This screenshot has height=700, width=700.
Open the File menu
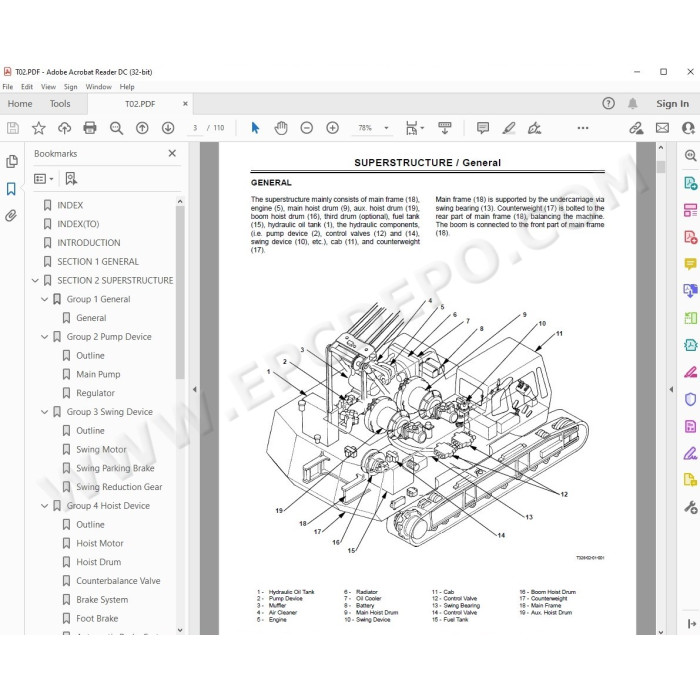coord(8,87)
